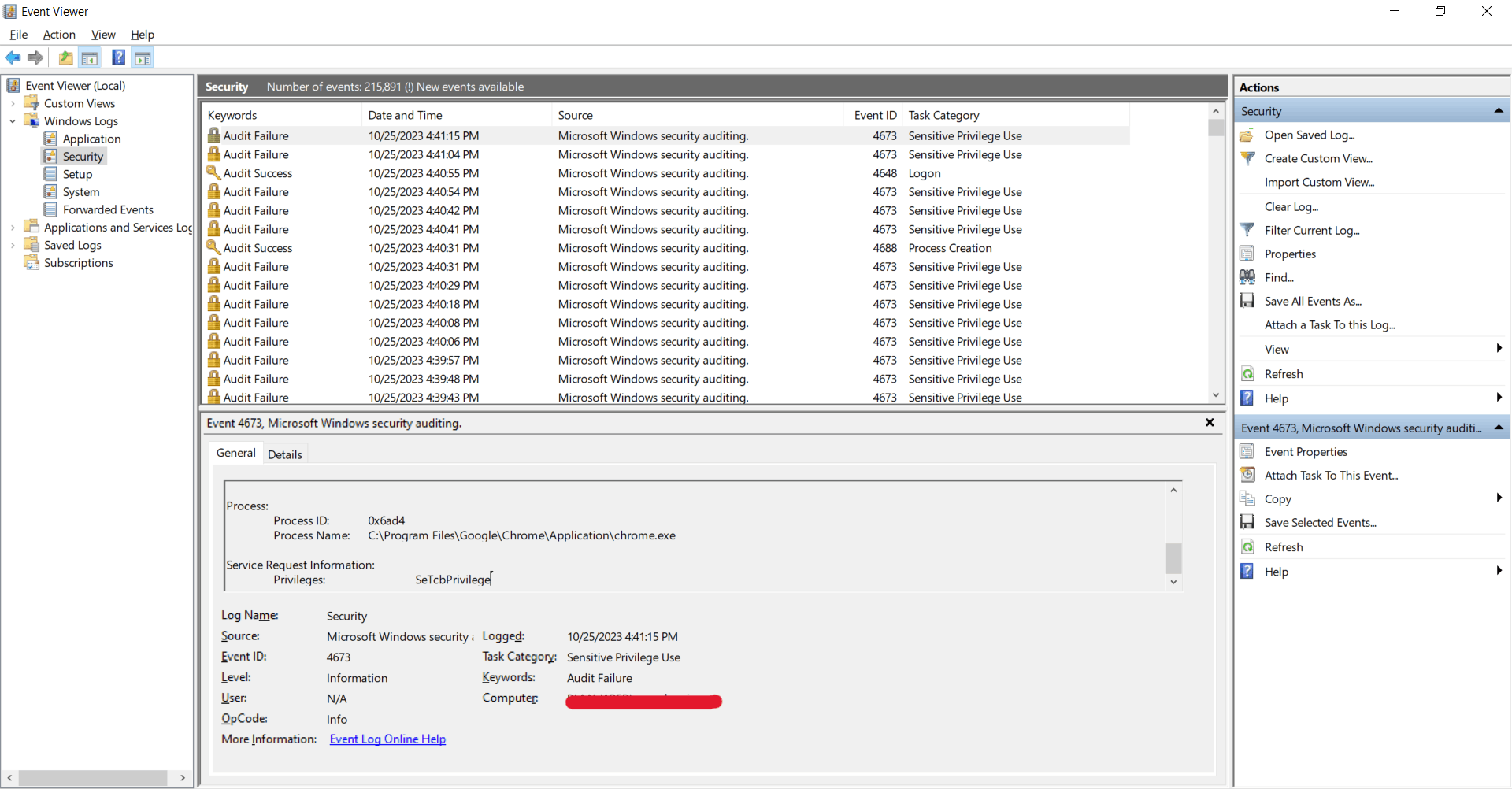Screen dimensions: 1512x789
Task: Open the View submenu arrow in Actions
Action: pos(1499,349)
